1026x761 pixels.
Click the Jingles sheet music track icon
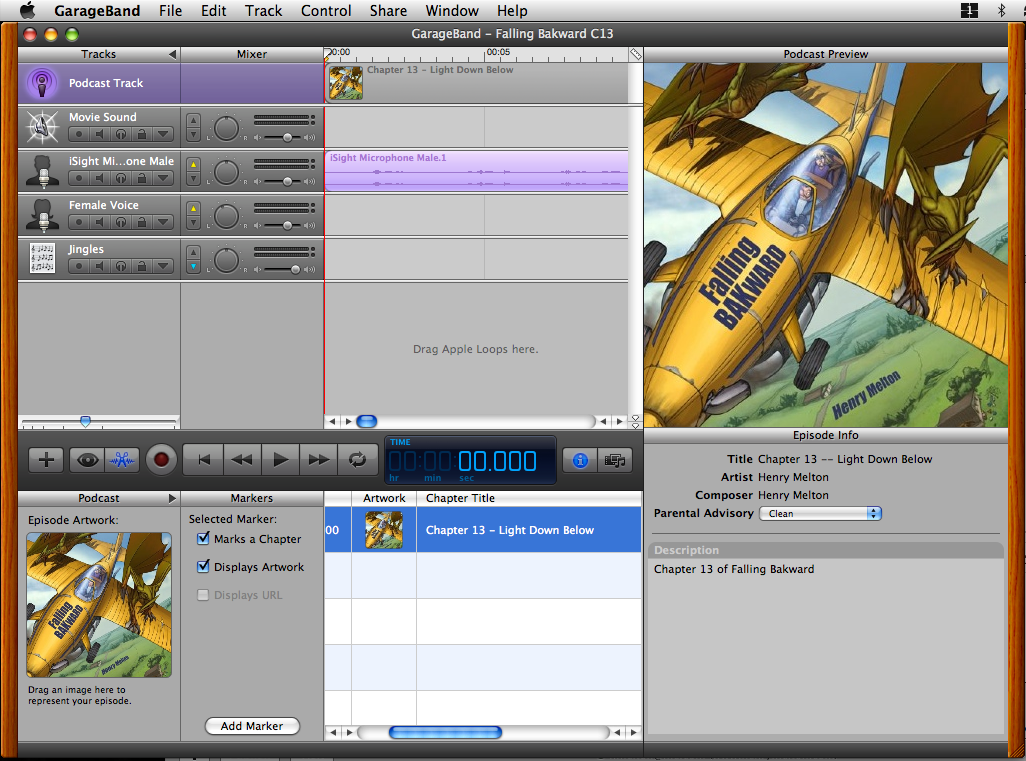tap(42, 258)
